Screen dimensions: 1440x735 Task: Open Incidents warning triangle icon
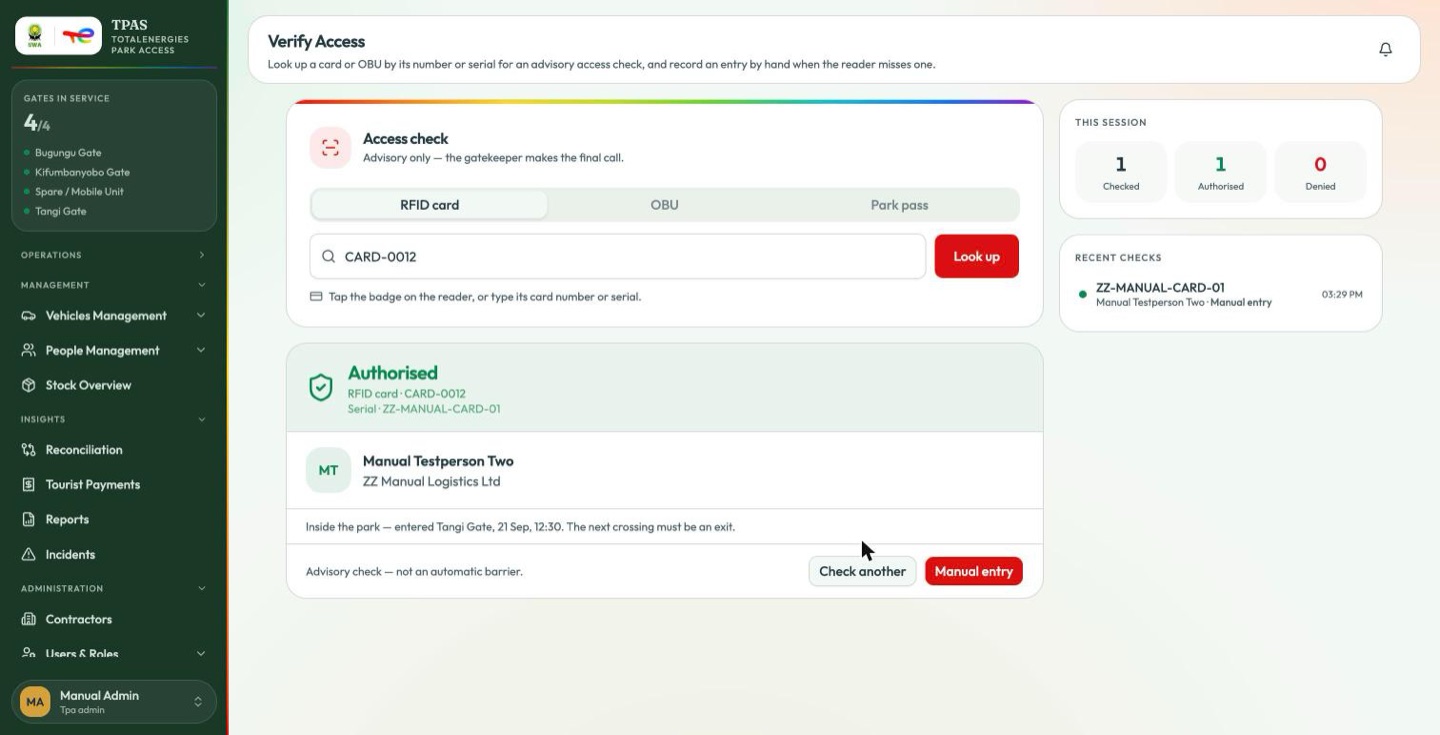[29, 555]
